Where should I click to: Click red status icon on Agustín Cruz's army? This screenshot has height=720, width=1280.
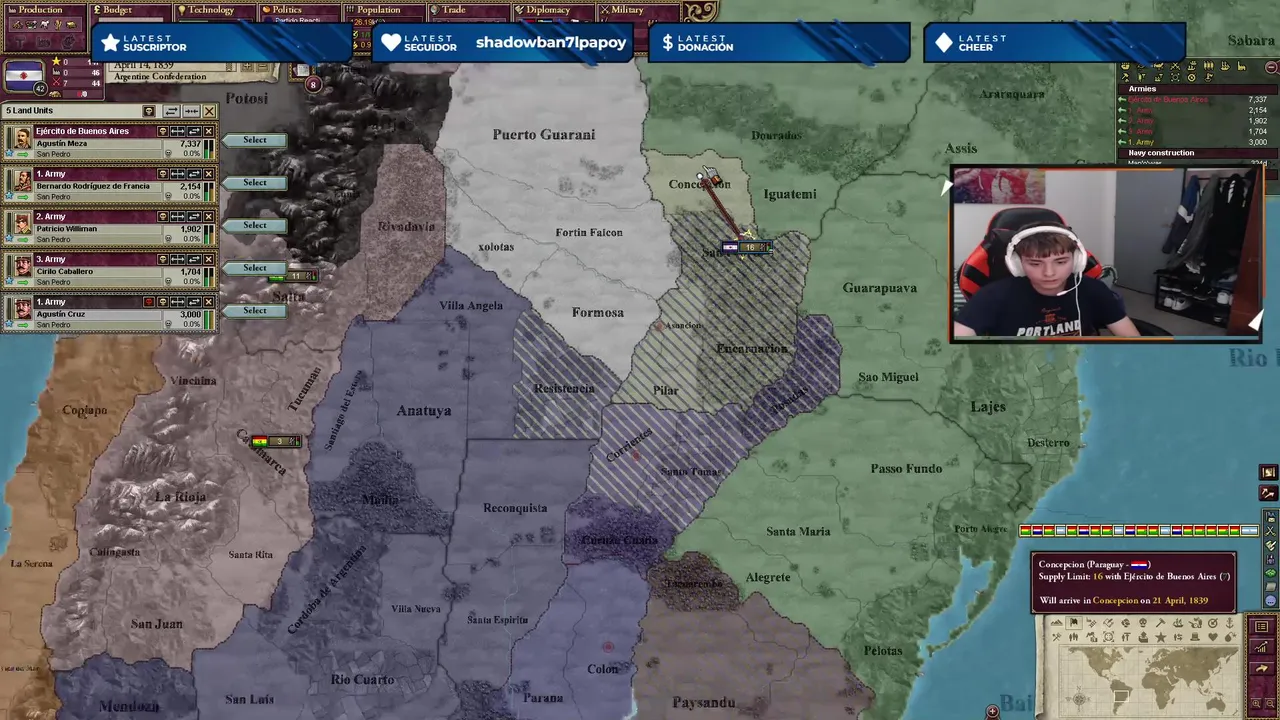coord(149,302)
